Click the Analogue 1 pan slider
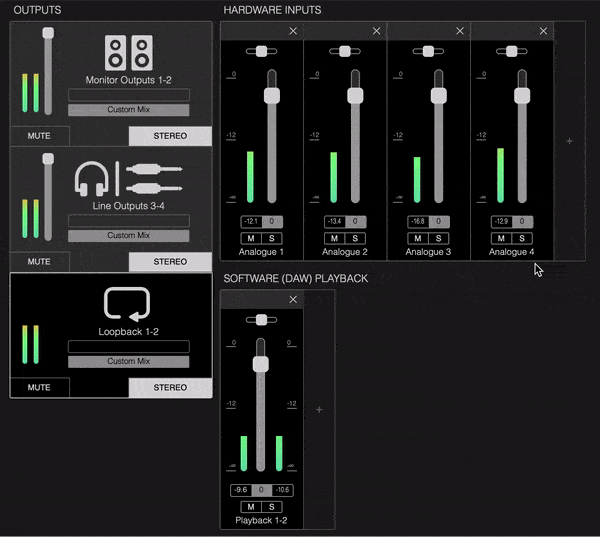 (x=261, y=51)
